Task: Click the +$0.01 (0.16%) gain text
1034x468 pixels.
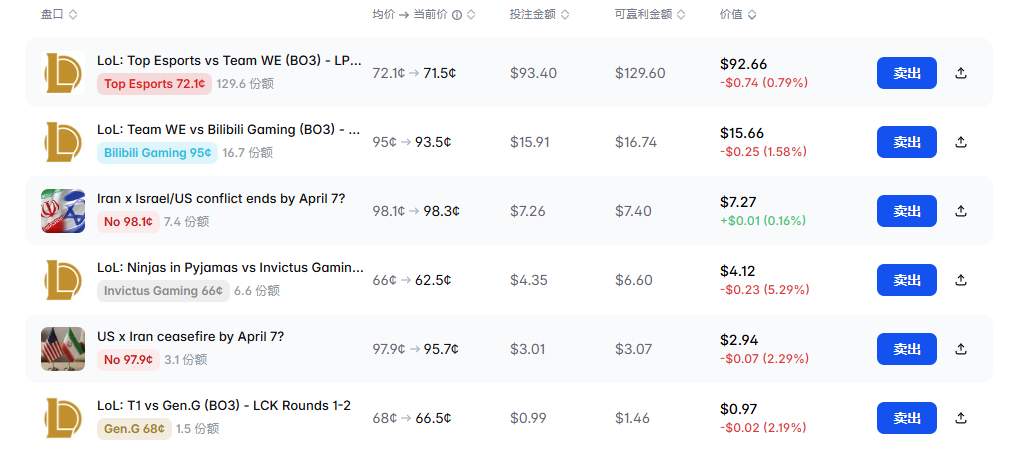Action: pyautogui.click(x=763, y=221)
